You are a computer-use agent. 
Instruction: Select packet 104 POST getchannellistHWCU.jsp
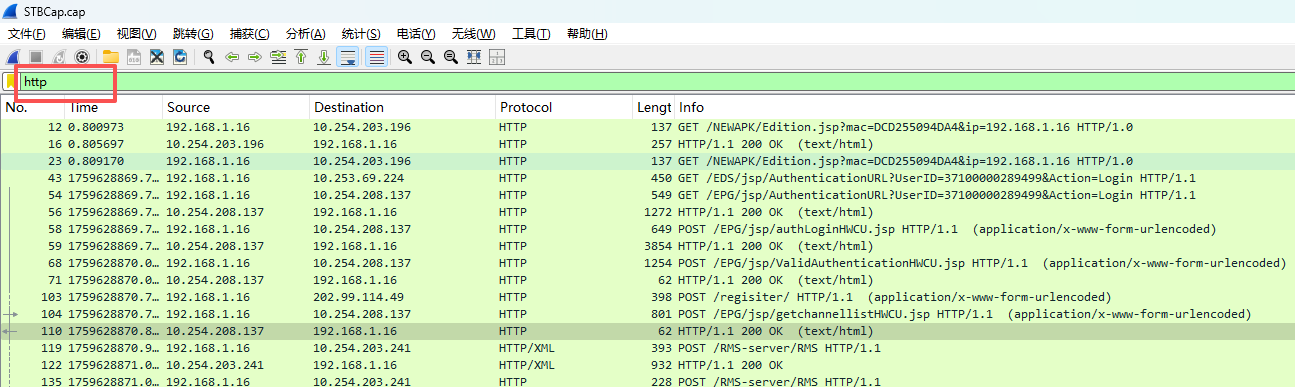[x=647, y=314]
